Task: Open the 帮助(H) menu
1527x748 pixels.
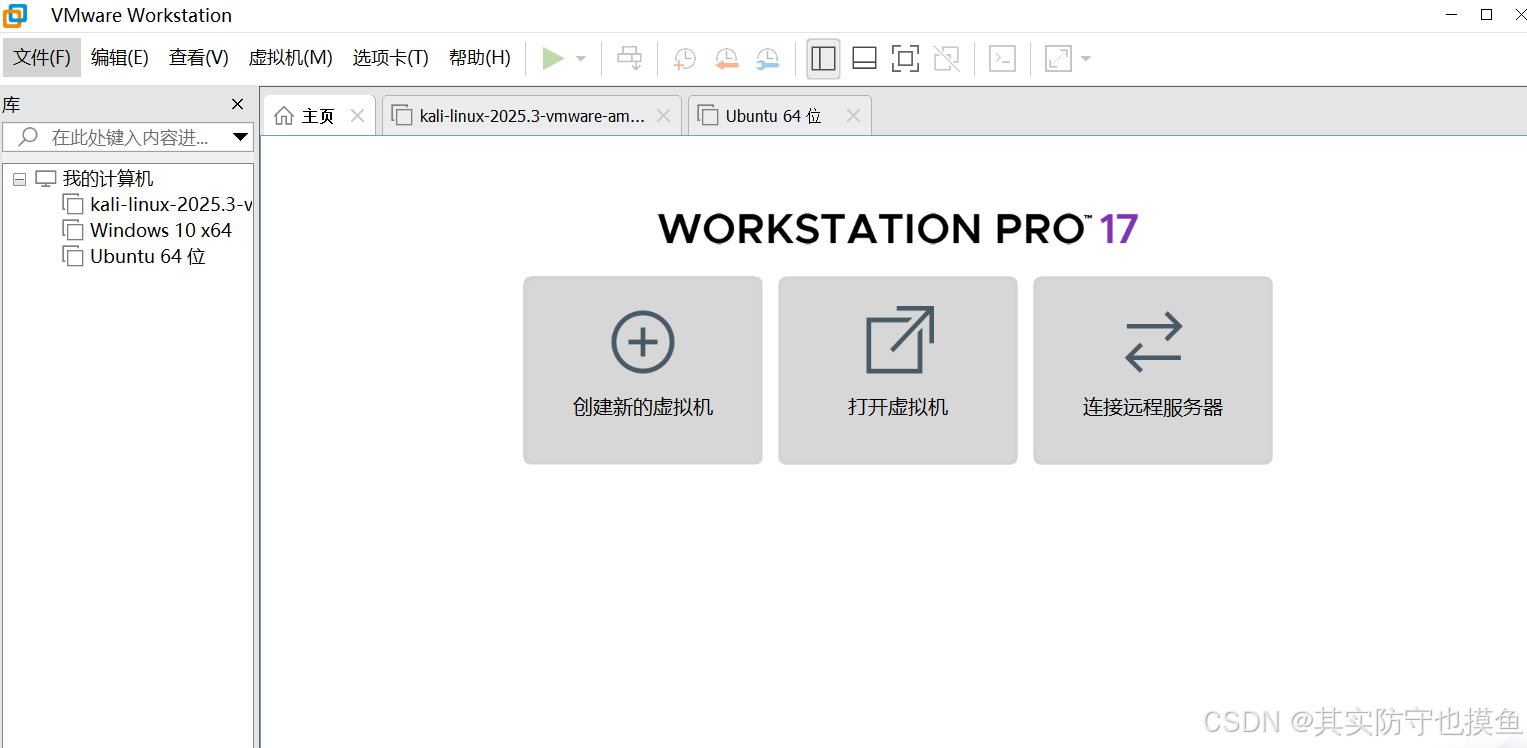Action: point(480,58)
